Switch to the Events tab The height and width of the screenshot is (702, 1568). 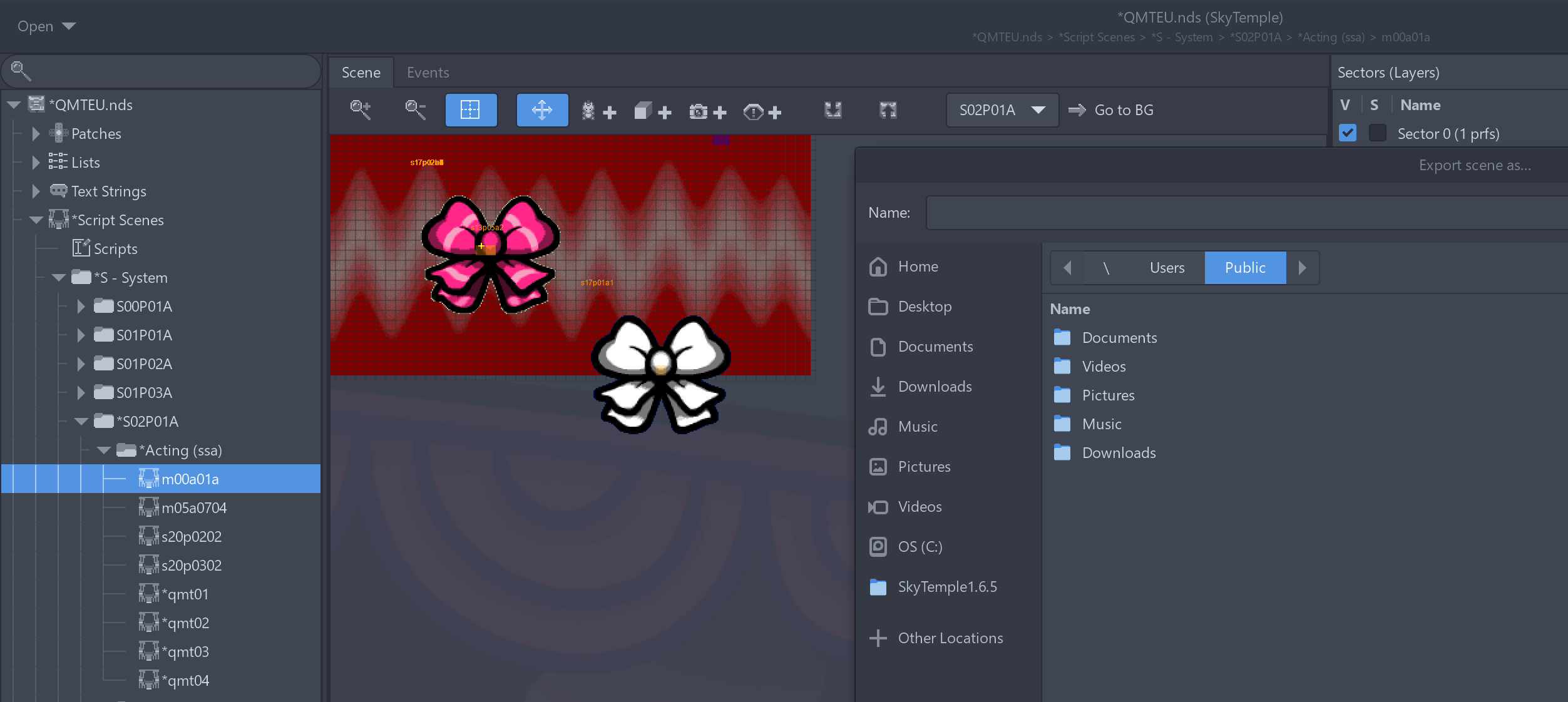428,73
